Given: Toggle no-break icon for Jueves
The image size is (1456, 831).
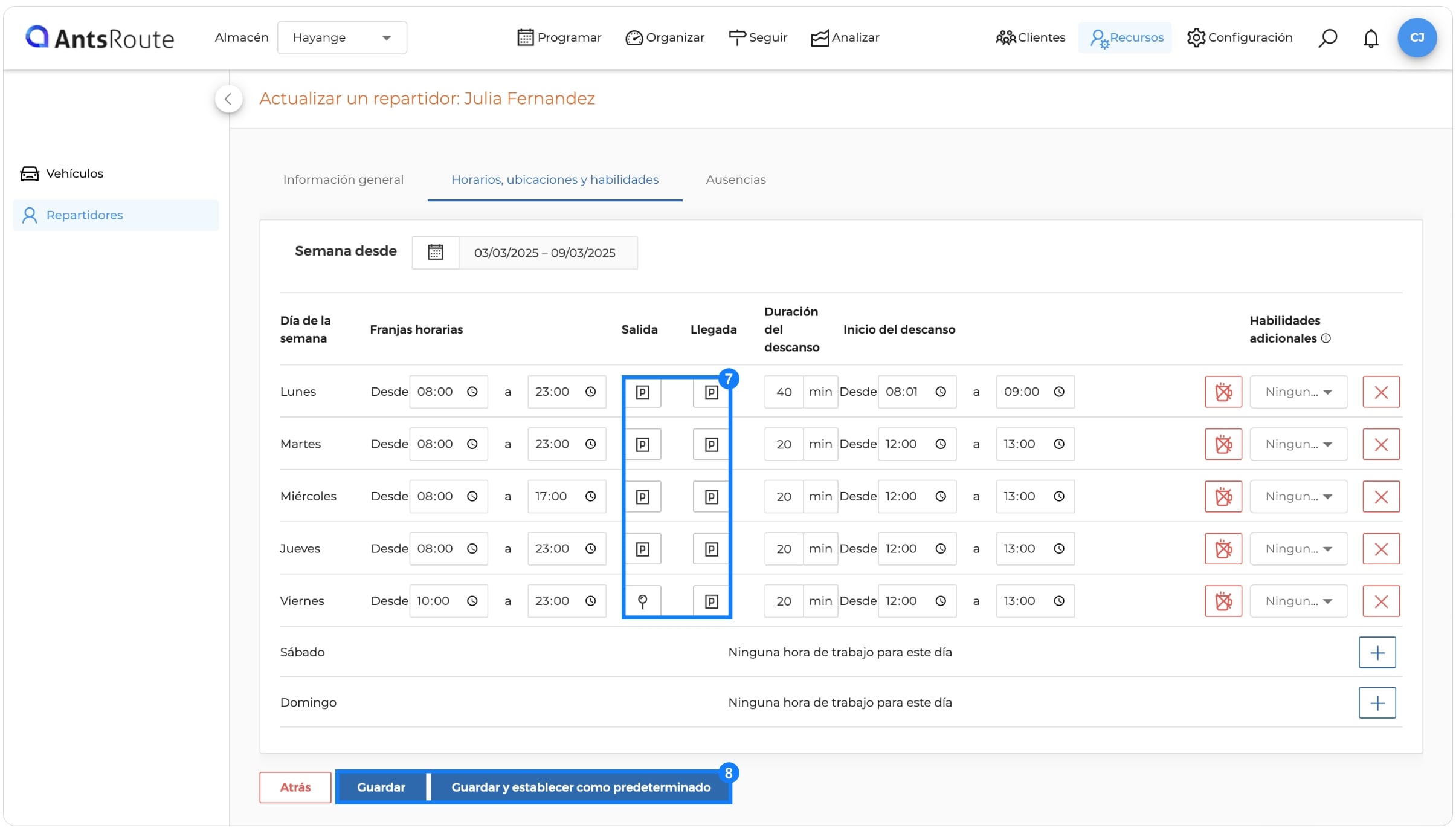Looking at the screenshot, I should (x=1223, y=549).
